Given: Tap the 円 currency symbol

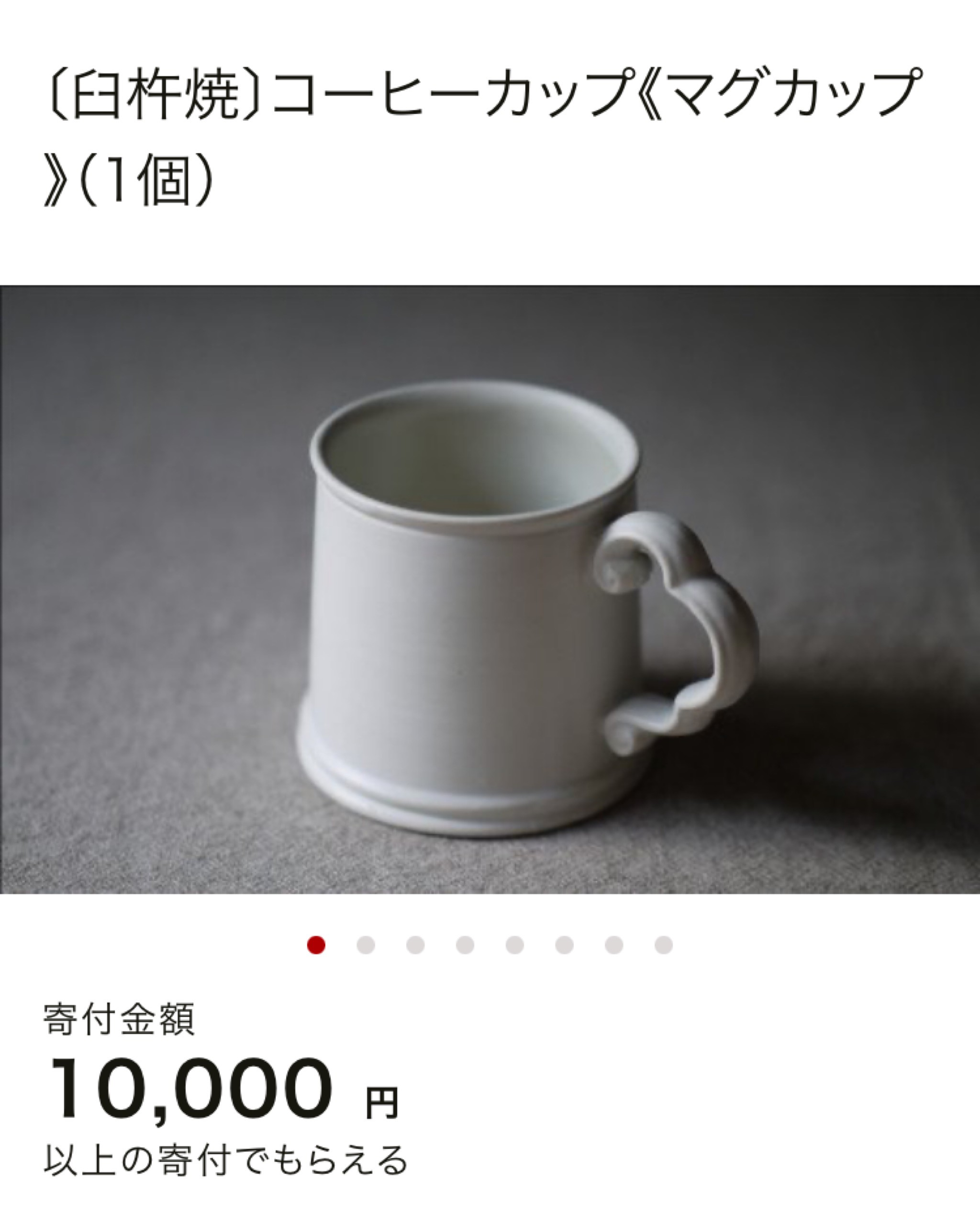Looking at the screenshot, I should point(382,1103).
